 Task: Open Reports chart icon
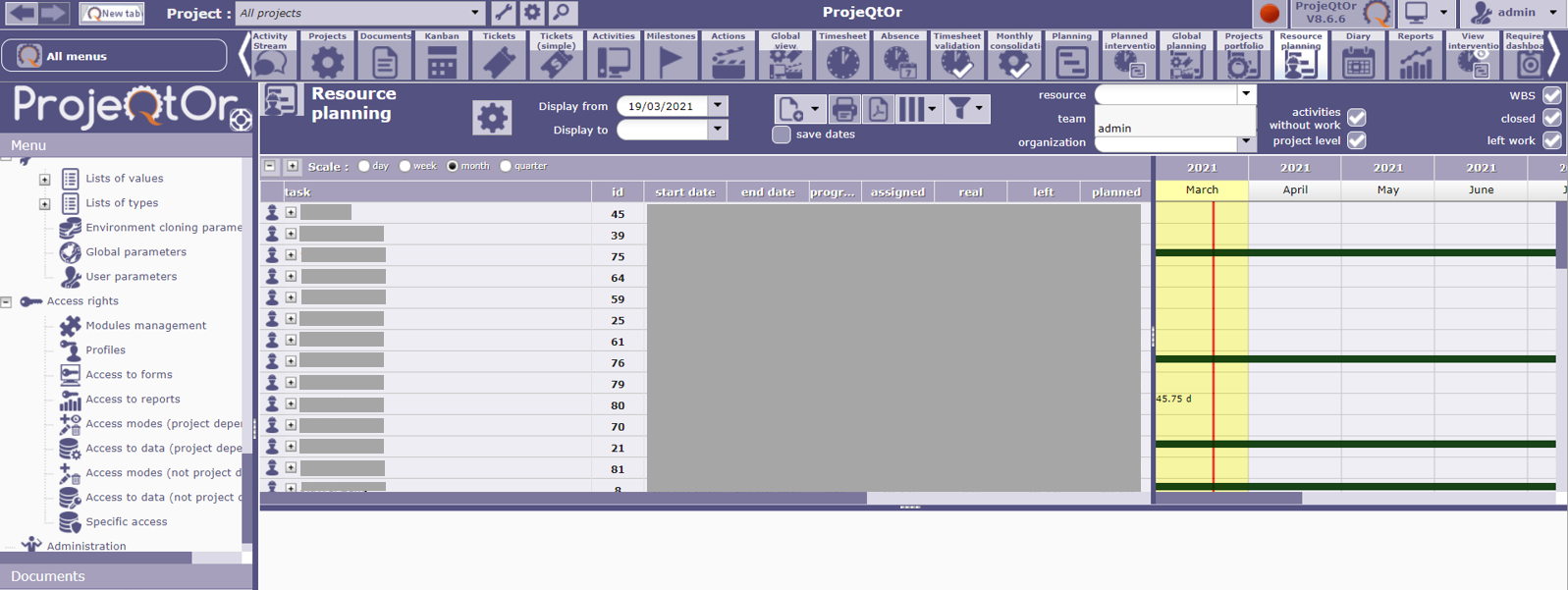pyautogui.click(x=1415, y=56)
